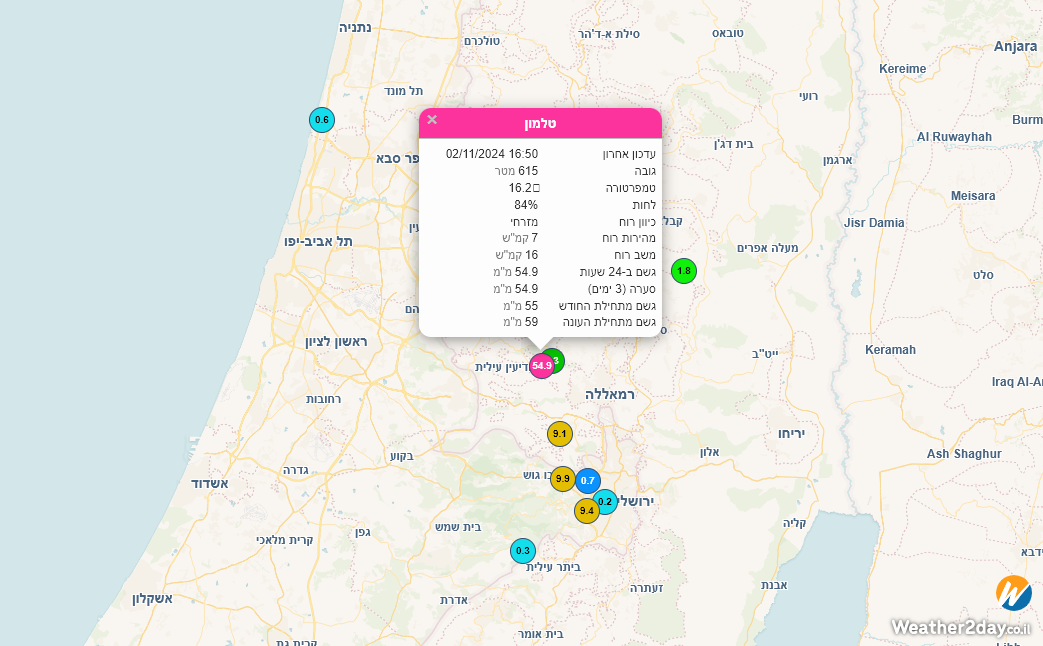Open the yellow 9.1 station marker
Image resolution: width=1043 pixels, height=646 pixels.
point(560,434)
